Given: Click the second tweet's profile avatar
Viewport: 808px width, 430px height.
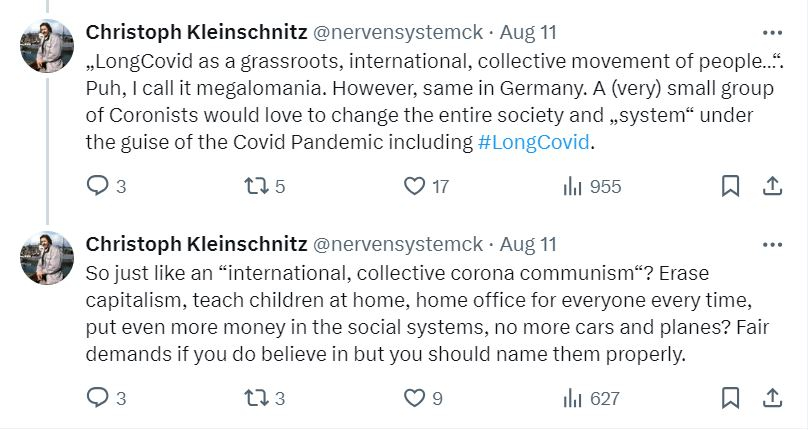Looking at the screenshot, I should [47, 258].
